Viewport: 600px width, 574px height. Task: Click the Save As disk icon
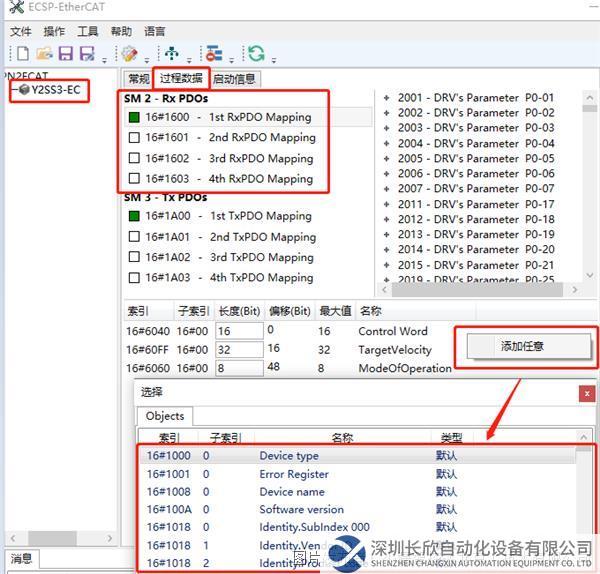86,53
